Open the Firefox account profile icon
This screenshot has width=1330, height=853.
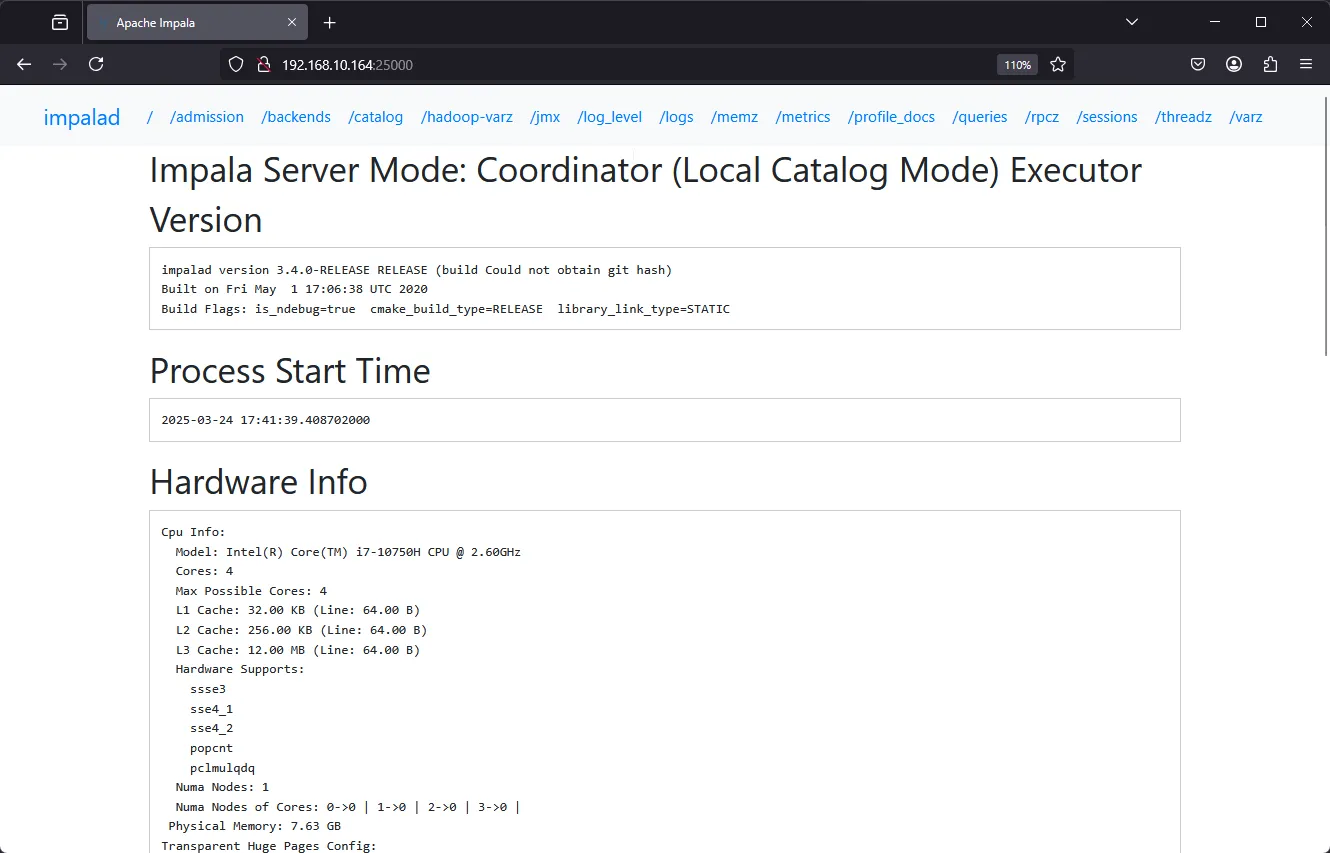click(x=1234, y=64)
